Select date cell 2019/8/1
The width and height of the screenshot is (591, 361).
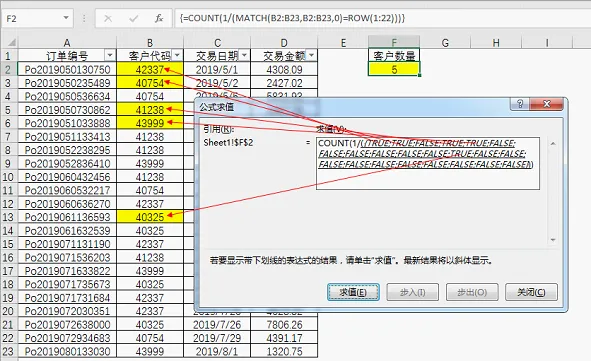point(217,351)
